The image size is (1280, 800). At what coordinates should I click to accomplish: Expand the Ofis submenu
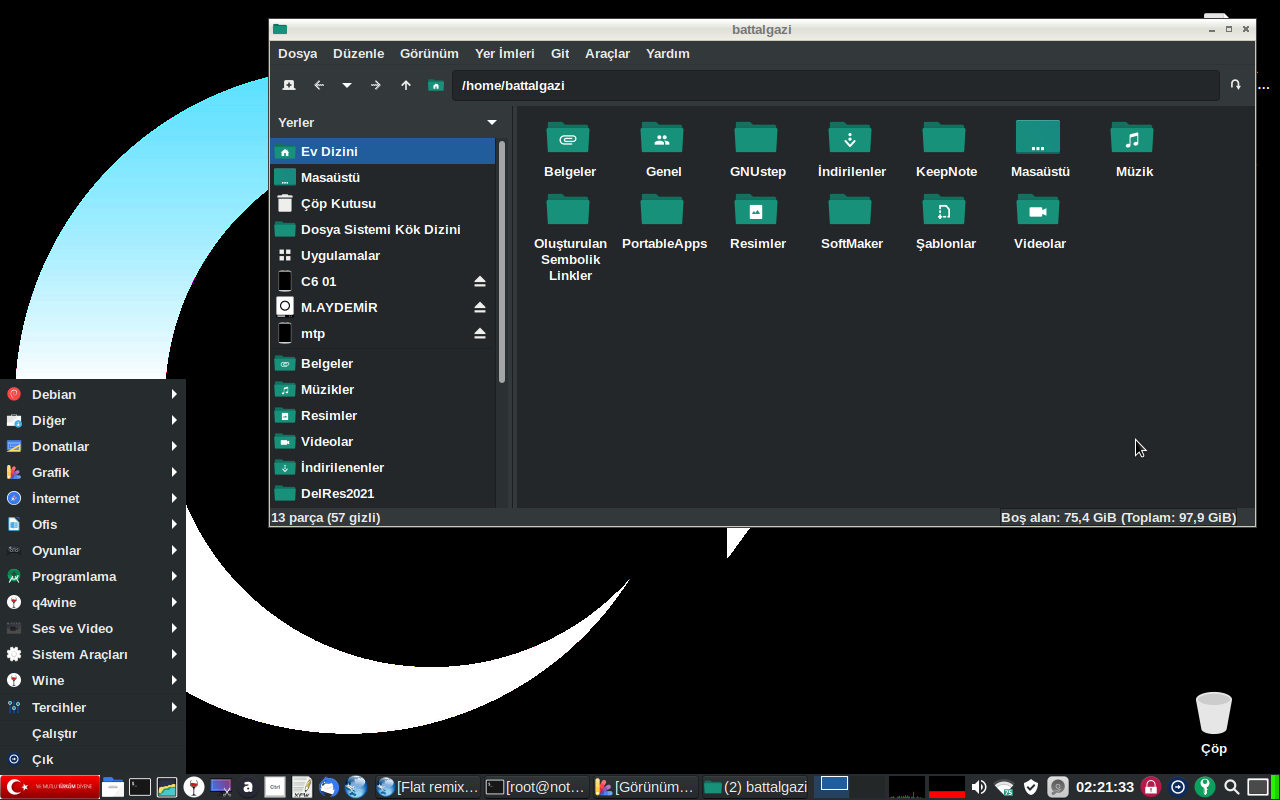(93, 524)
